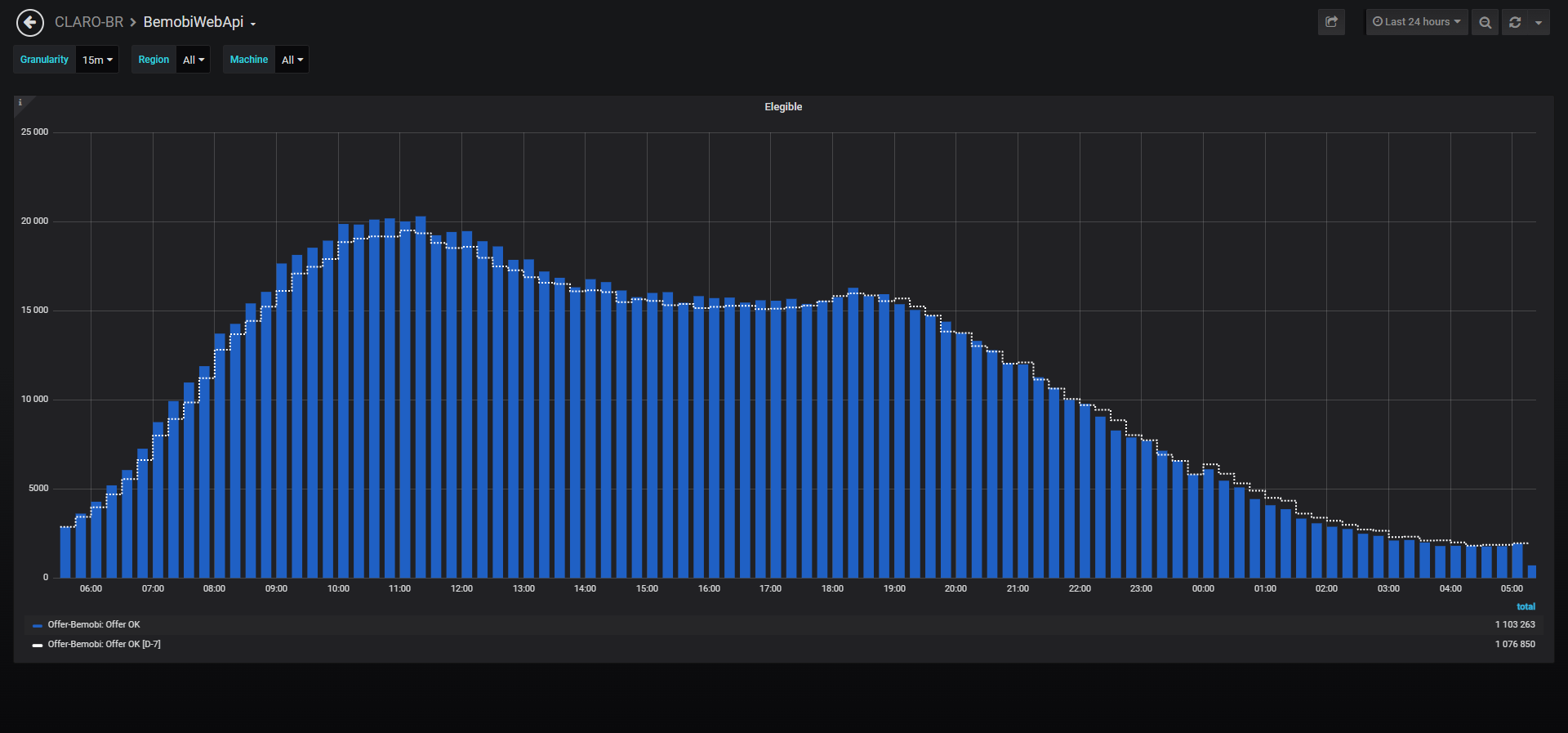1568x733 pixels.
Task: Toggle the Offer-Bemobi: Offer OK legend series
Action: coord(94,624)
